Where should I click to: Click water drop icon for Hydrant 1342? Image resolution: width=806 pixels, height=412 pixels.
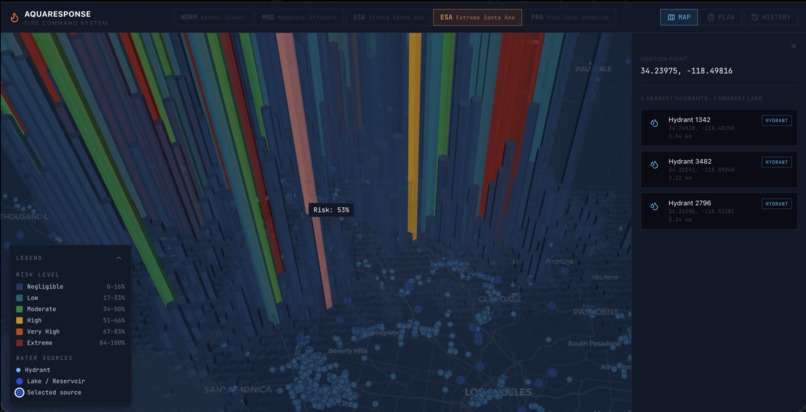(x=654, y=123)
